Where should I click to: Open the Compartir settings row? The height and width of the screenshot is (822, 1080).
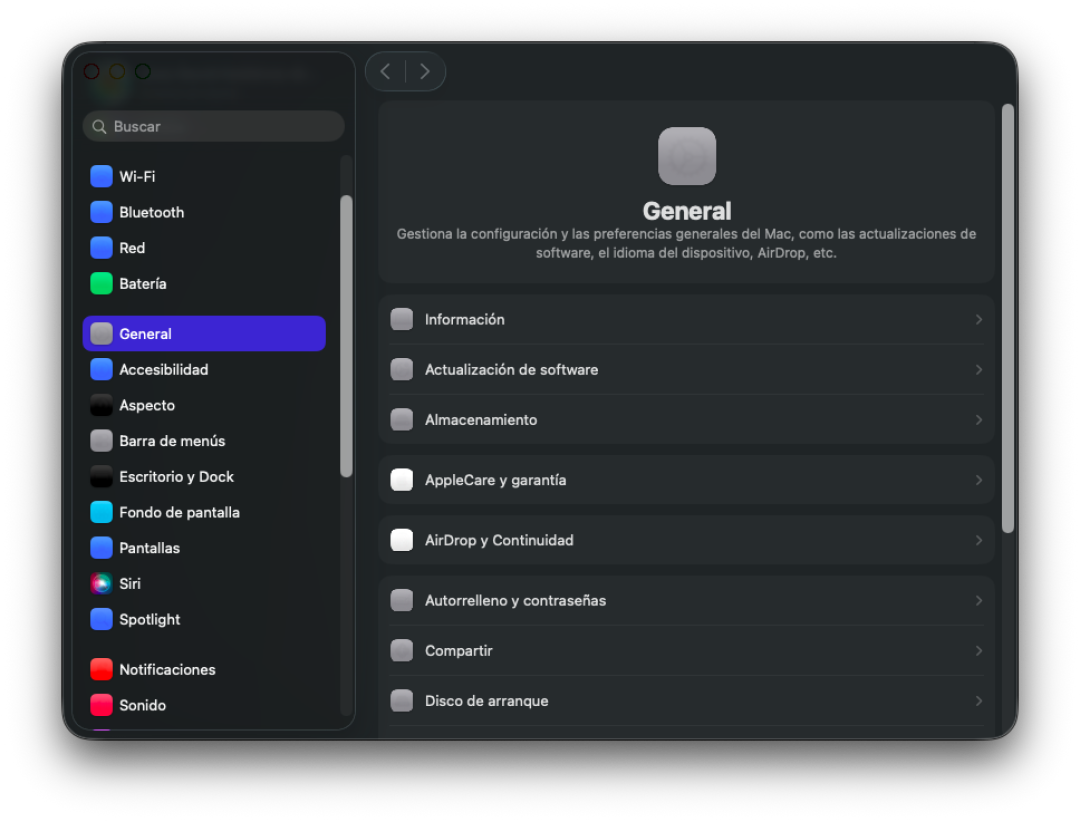pyautogui.click(x=687, y=651)
